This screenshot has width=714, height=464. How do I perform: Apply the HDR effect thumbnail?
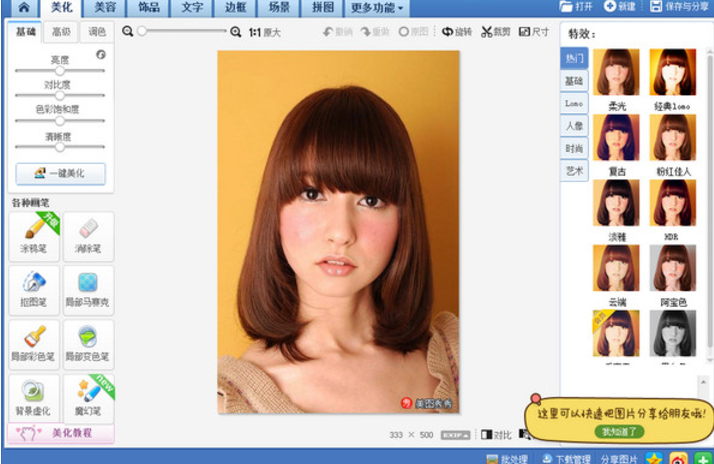673,202
